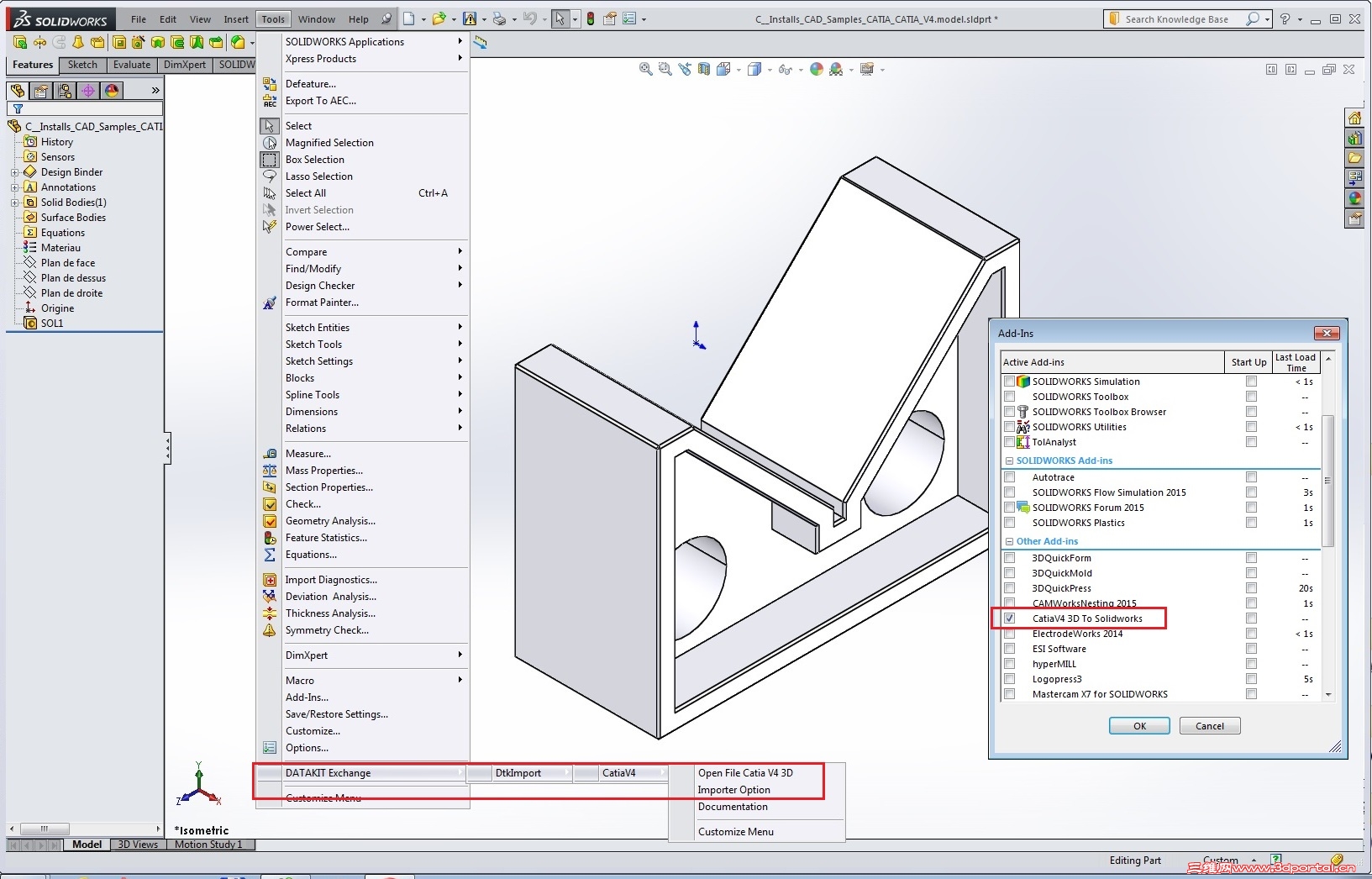The width and height of the screenshot is (1372, 879).
Task: Select the PropertyManager tab icon
Action: coord(41,90)
